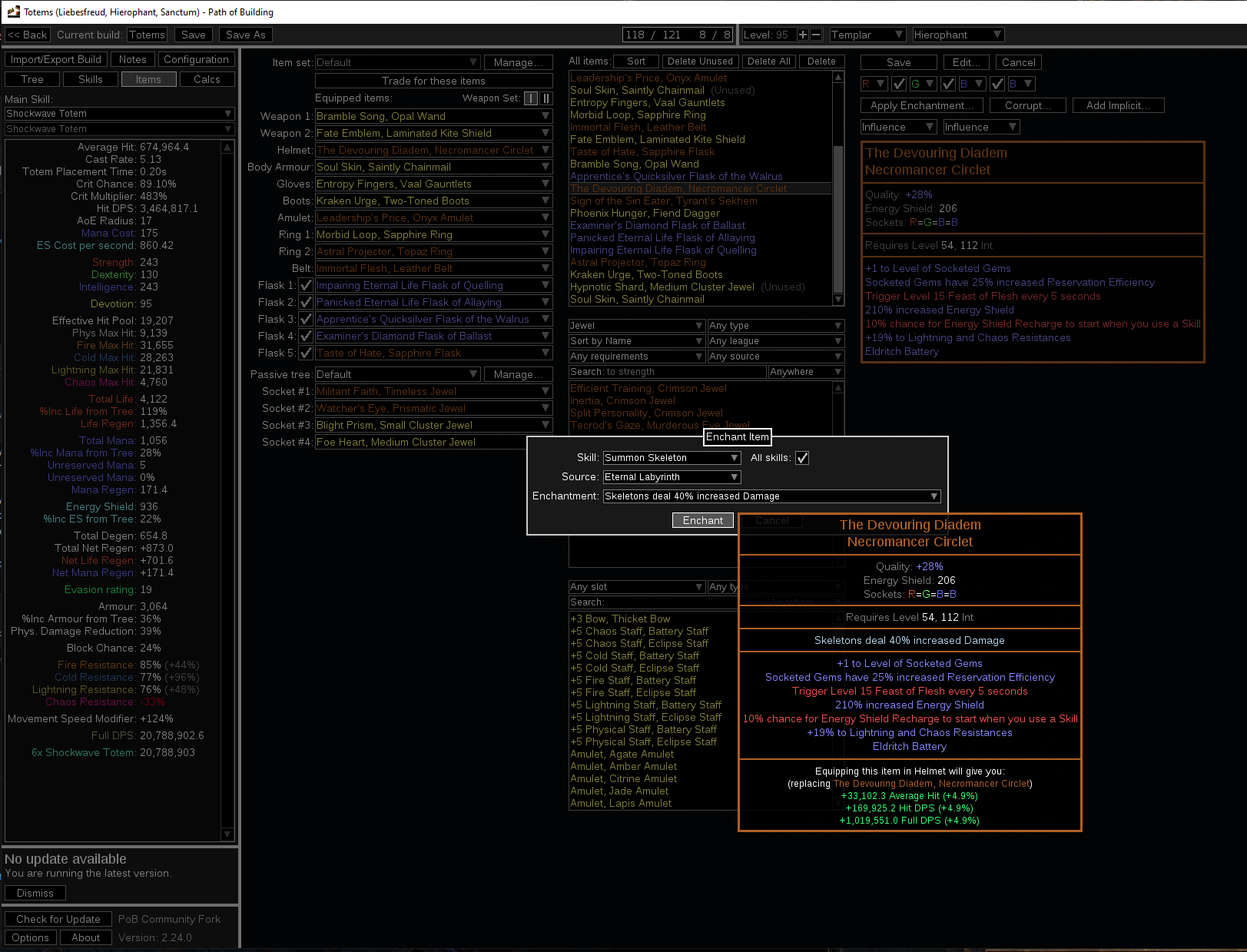Click the Enchant button
1247x952 pixels.
703,520
